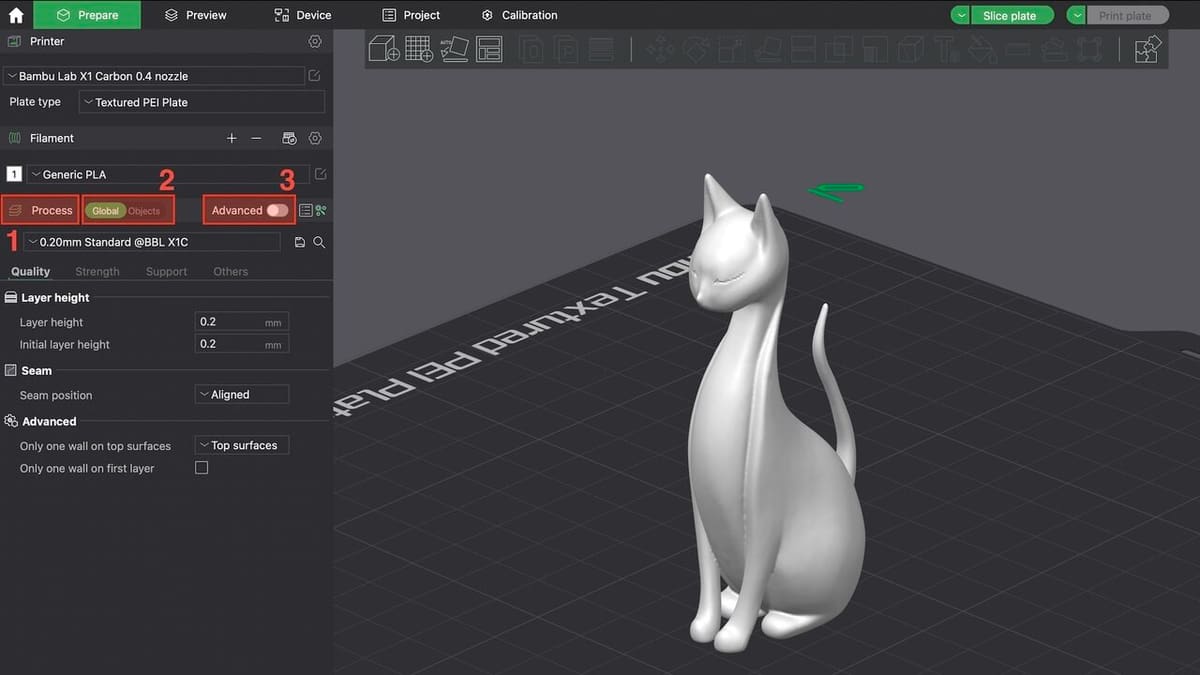Enable the Advanced settings toggle
Image resolution: width=1200 pixels, height=675 pixels.
277,210
